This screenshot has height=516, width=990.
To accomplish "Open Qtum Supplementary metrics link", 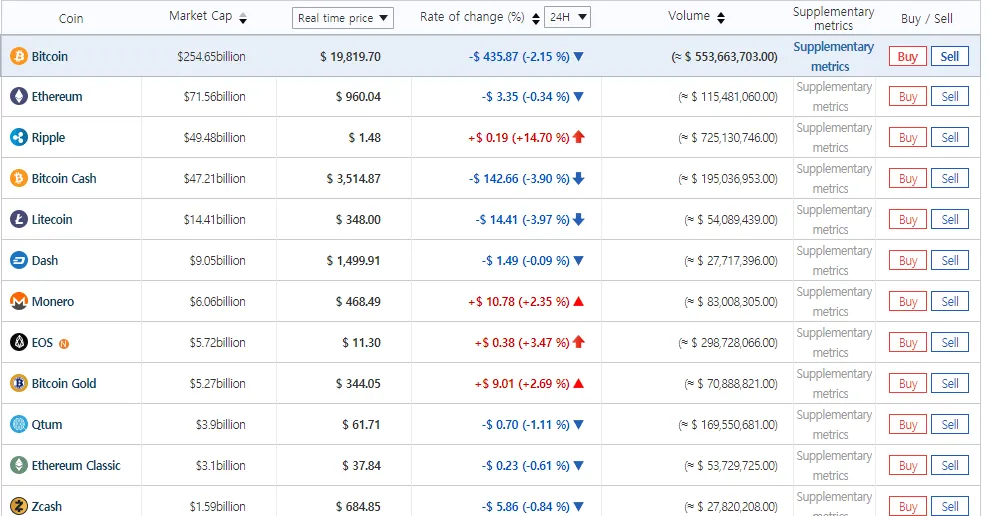I will tap(833, 424).
